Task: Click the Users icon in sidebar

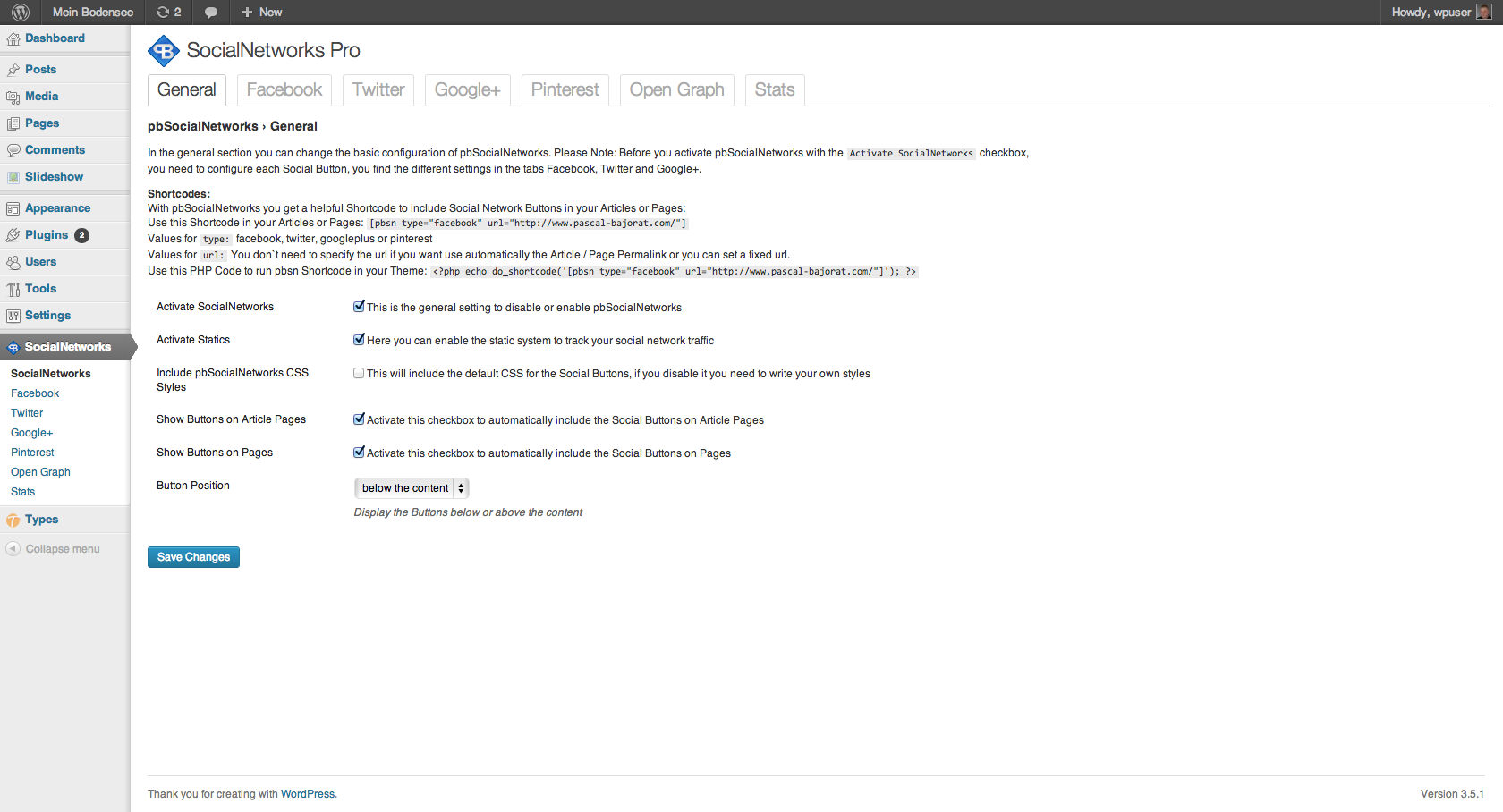Action: click(x=13, y=262)
